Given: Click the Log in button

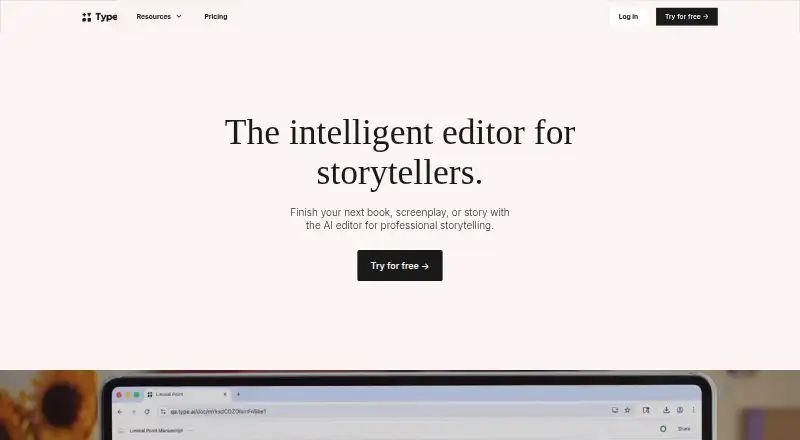Looking at the screenshot, I should (628, 17).
